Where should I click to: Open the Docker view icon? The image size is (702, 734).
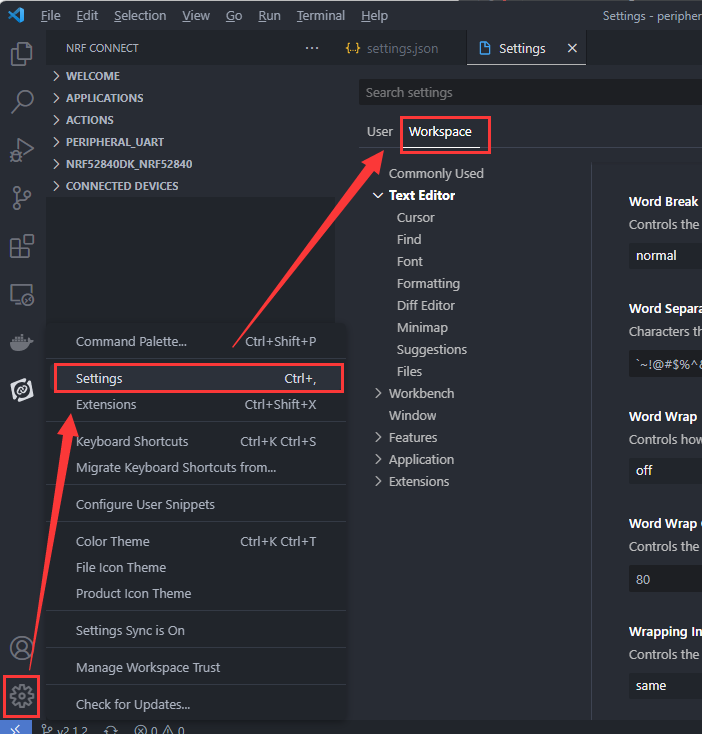click(21, 341)
